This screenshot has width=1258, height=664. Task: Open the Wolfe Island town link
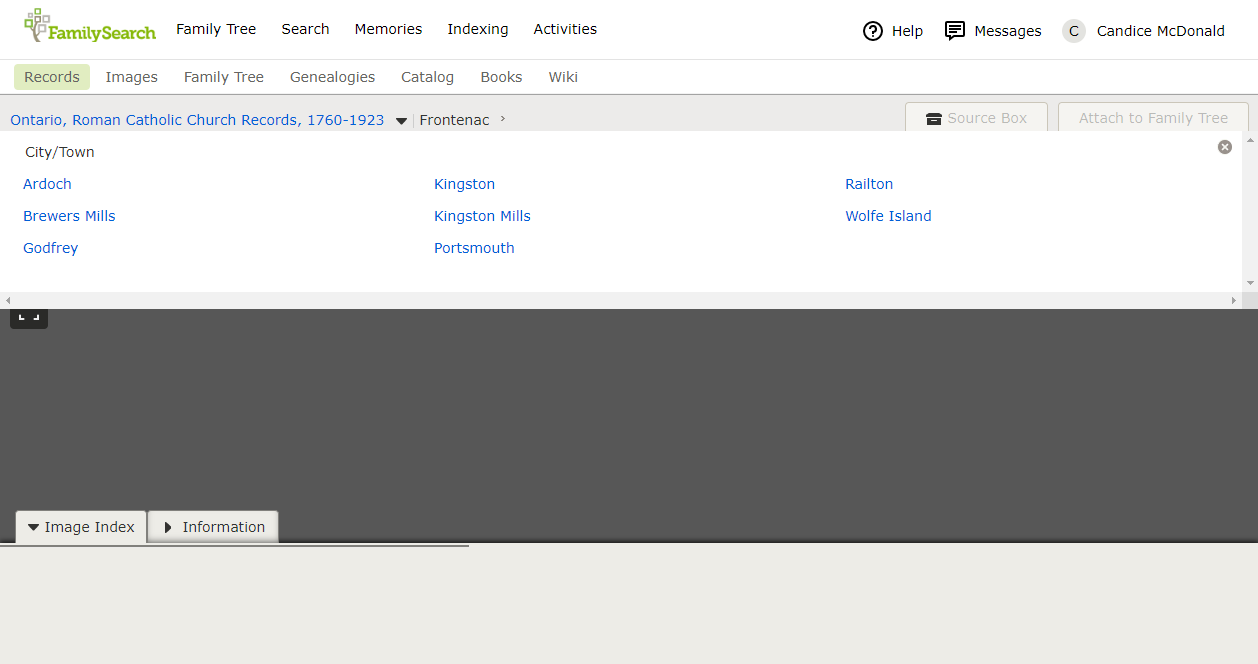[x=888, y=216]
